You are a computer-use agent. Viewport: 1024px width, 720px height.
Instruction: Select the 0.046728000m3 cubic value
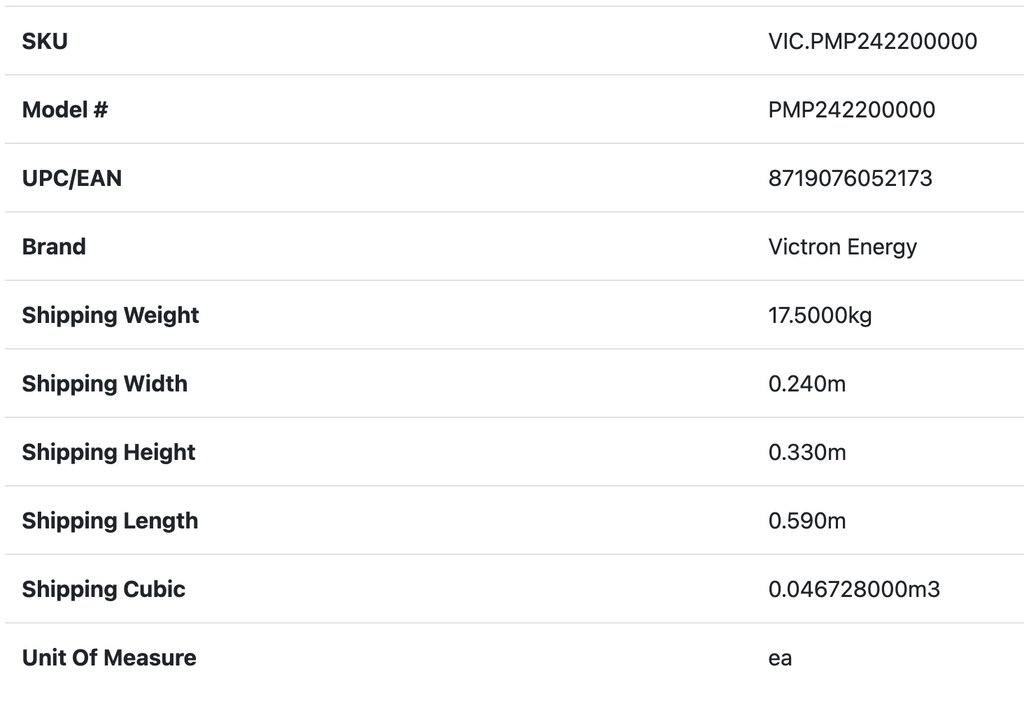854,589
